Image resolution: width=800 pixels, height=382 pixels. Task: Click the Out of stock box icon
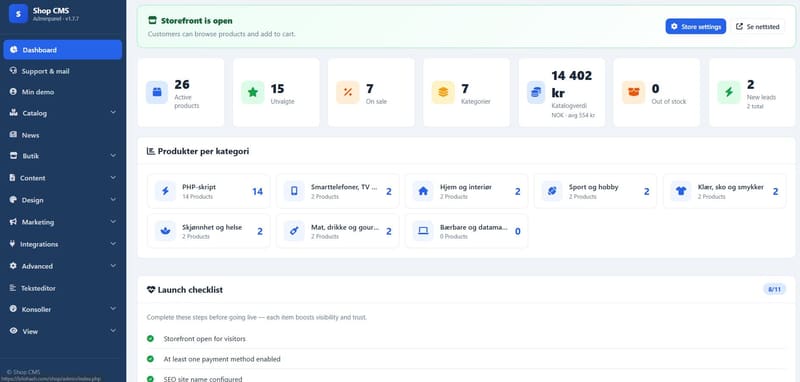(633, 92)
